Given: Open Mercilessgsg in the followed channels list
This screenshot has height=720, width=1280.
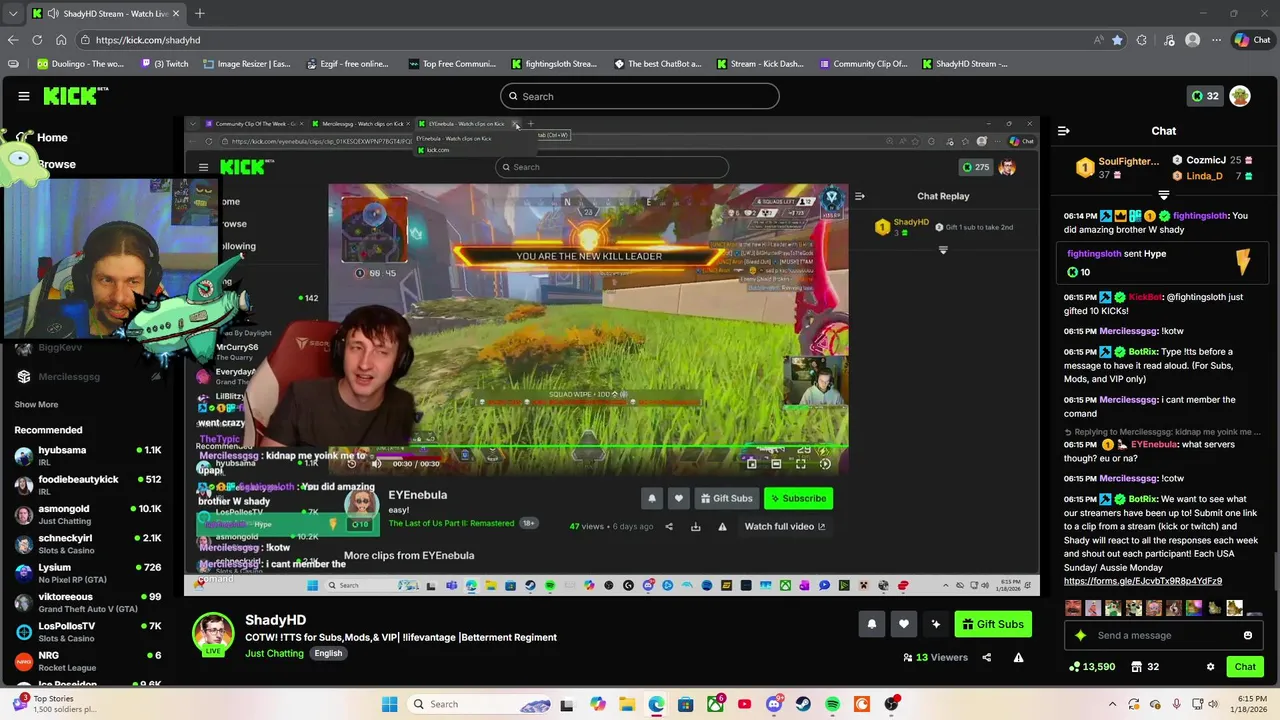Looking at the screenshot, I should 88,377.
